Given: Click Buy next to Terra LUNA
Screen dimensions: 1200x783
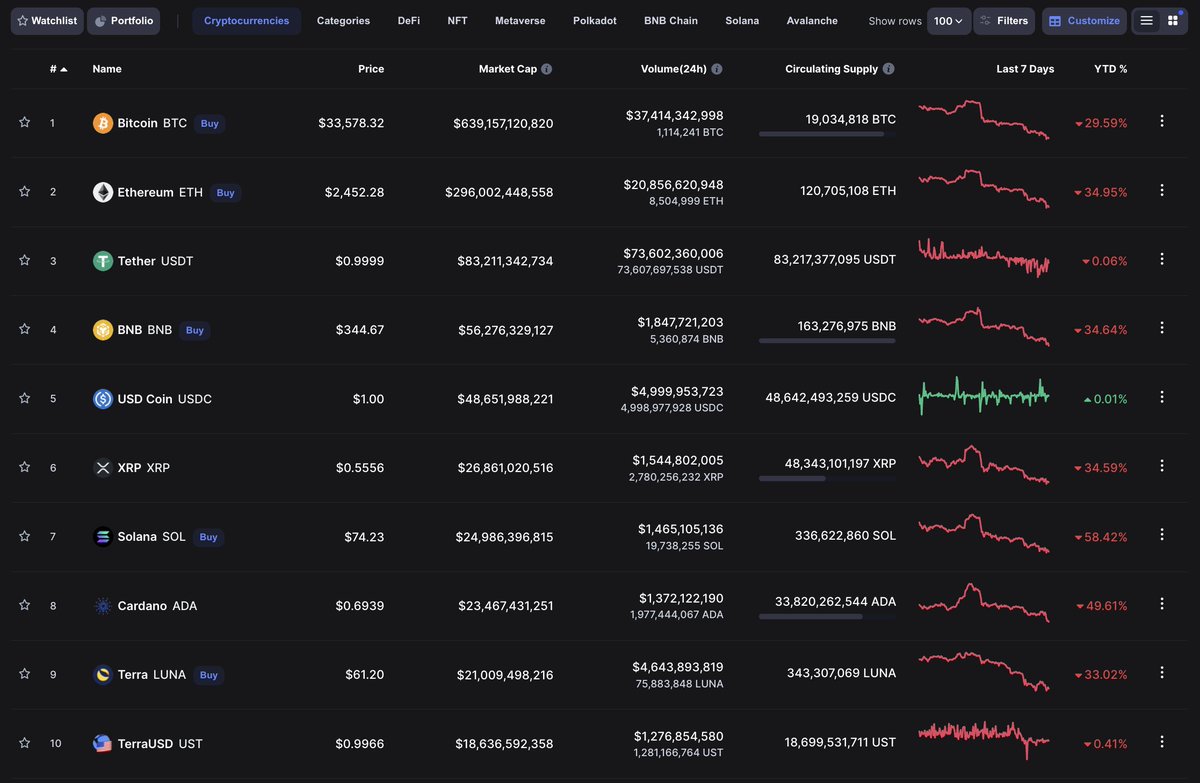Looking at the screenshot, I should [209, 675].
